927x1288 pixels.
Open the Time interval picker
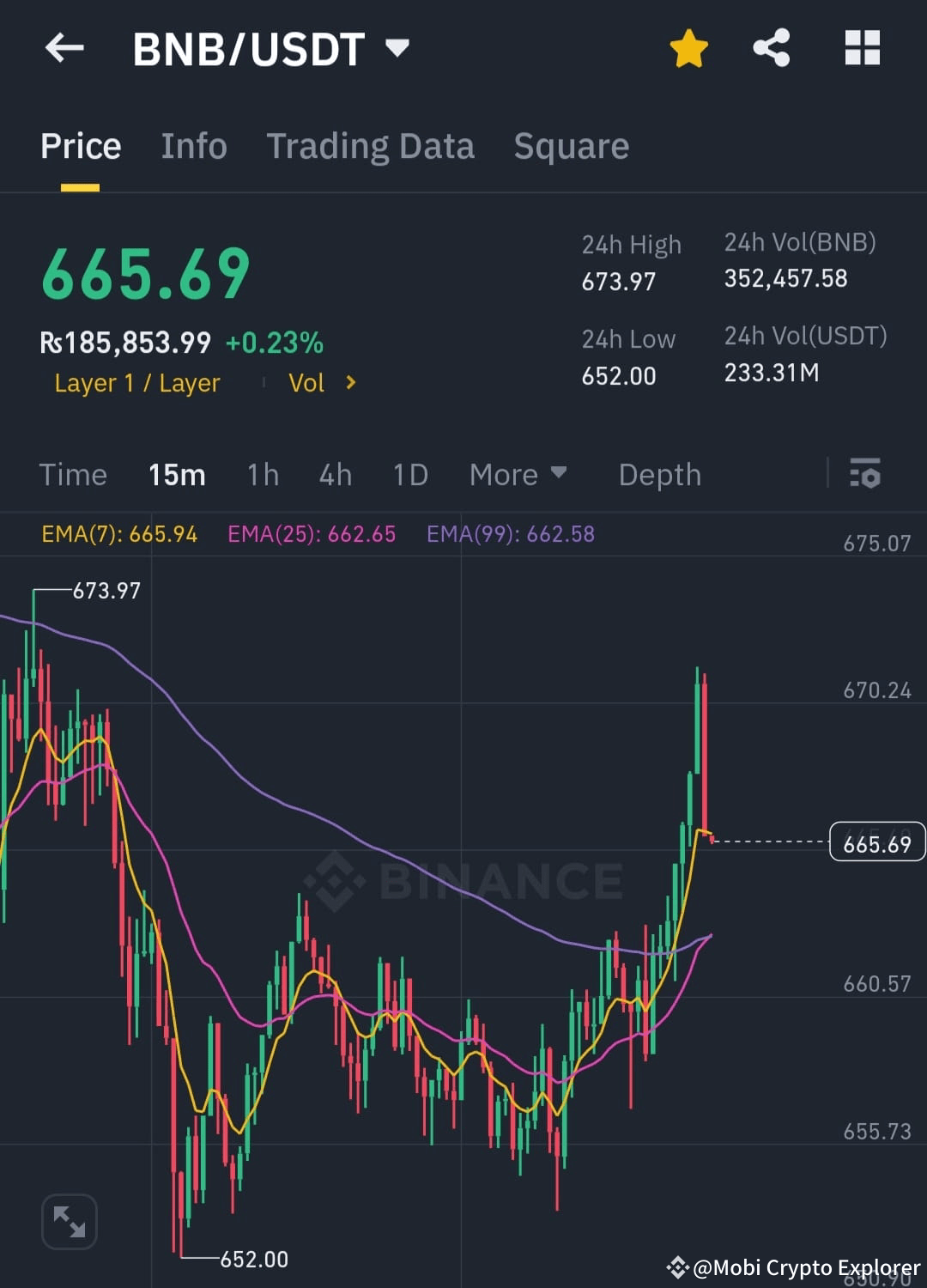(x=73, y=474)
